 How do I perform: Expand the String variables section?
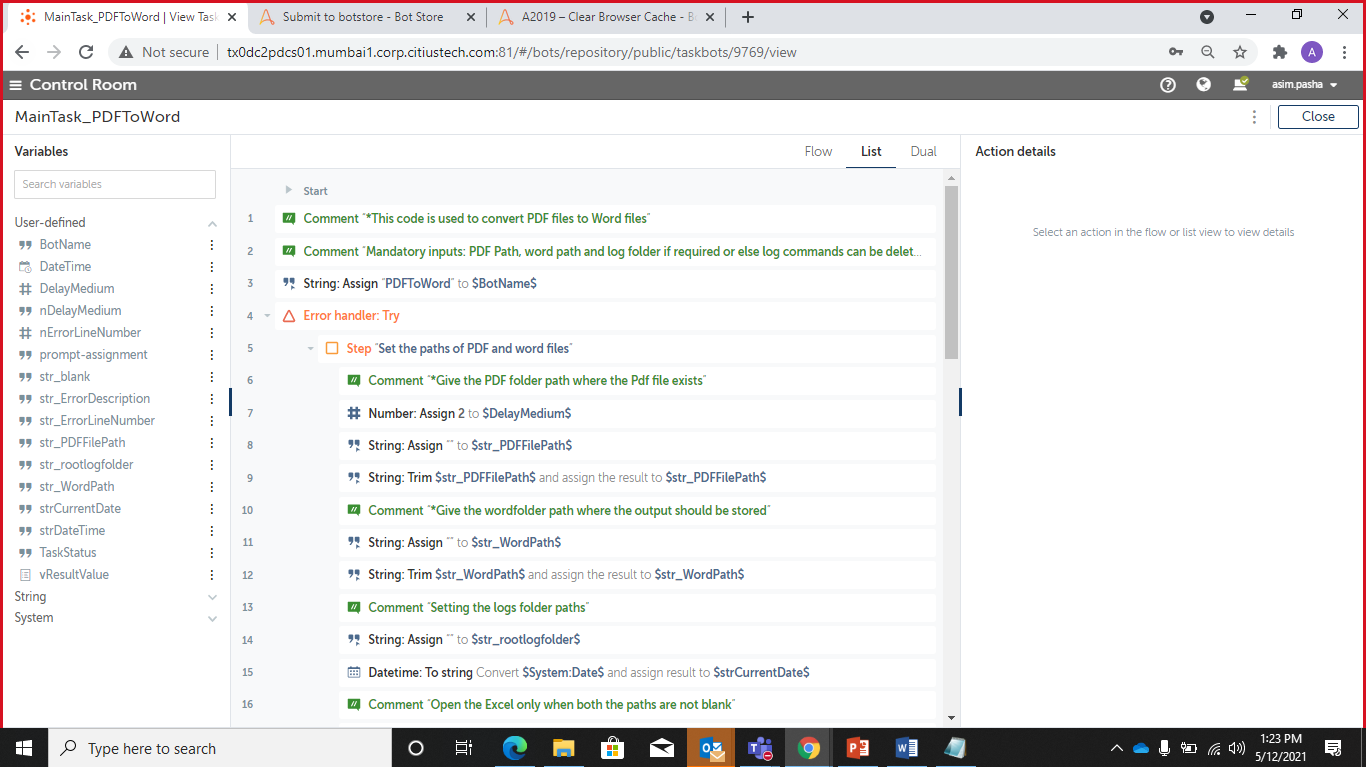coord(212,597)
